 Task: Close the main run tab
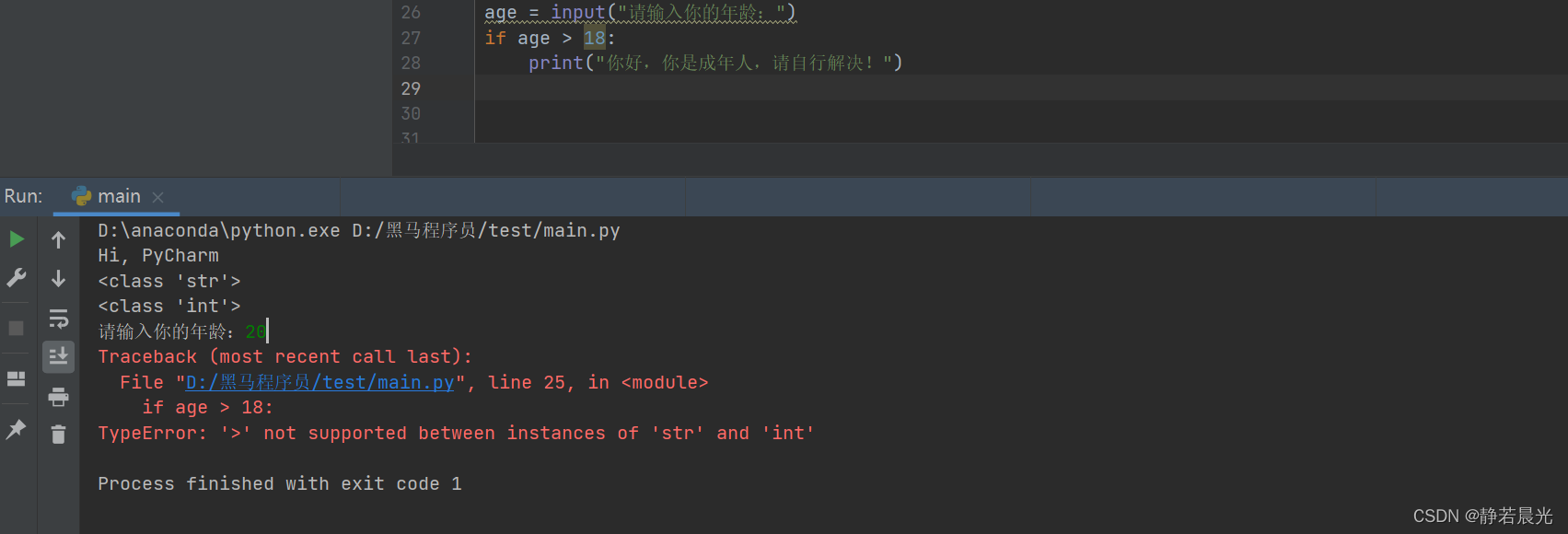[x=158, y=197]
